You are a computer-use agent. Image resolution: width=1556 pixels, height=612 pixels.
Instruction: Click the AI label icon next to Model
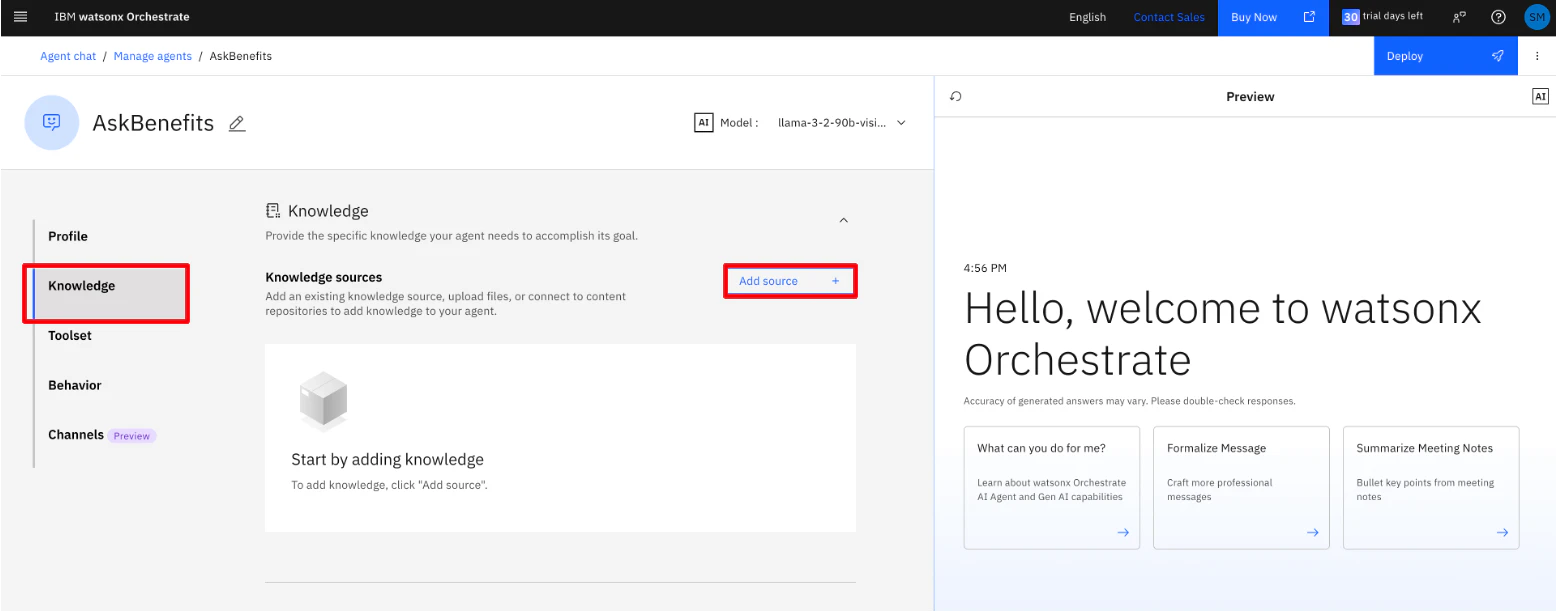tap(704, 122)
